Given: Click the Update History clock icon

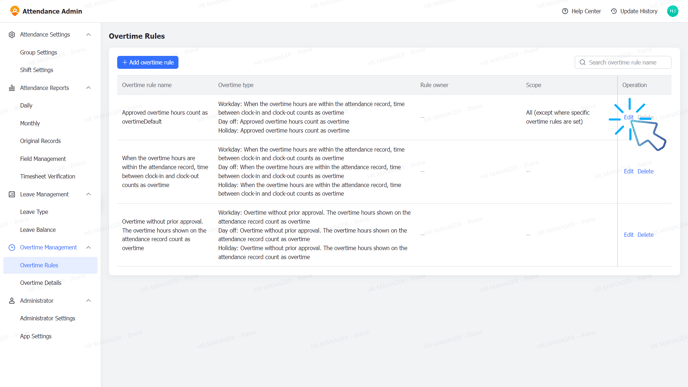Looking at the screenshot, I should pos(613,11).
